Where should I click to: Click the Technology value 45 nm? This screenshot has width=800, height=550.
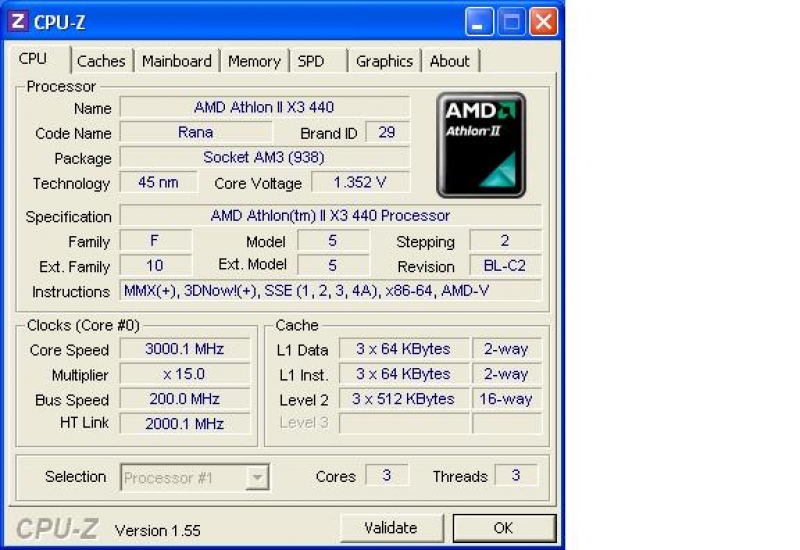click(x=158, y=182)
